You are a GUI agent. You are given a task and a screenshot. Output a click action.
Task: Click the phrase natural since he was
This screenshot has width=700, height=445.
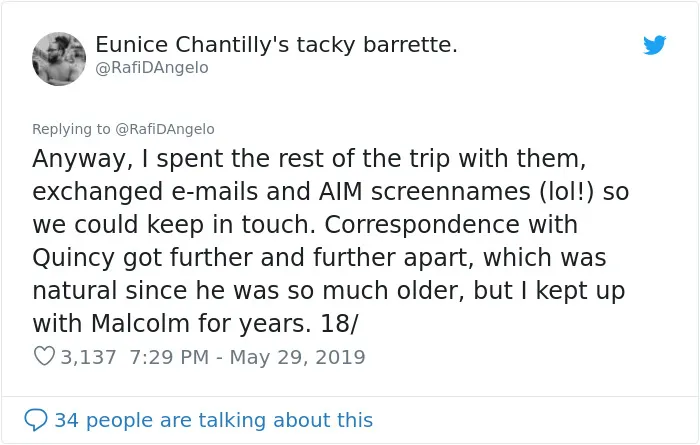click(155, 291)
